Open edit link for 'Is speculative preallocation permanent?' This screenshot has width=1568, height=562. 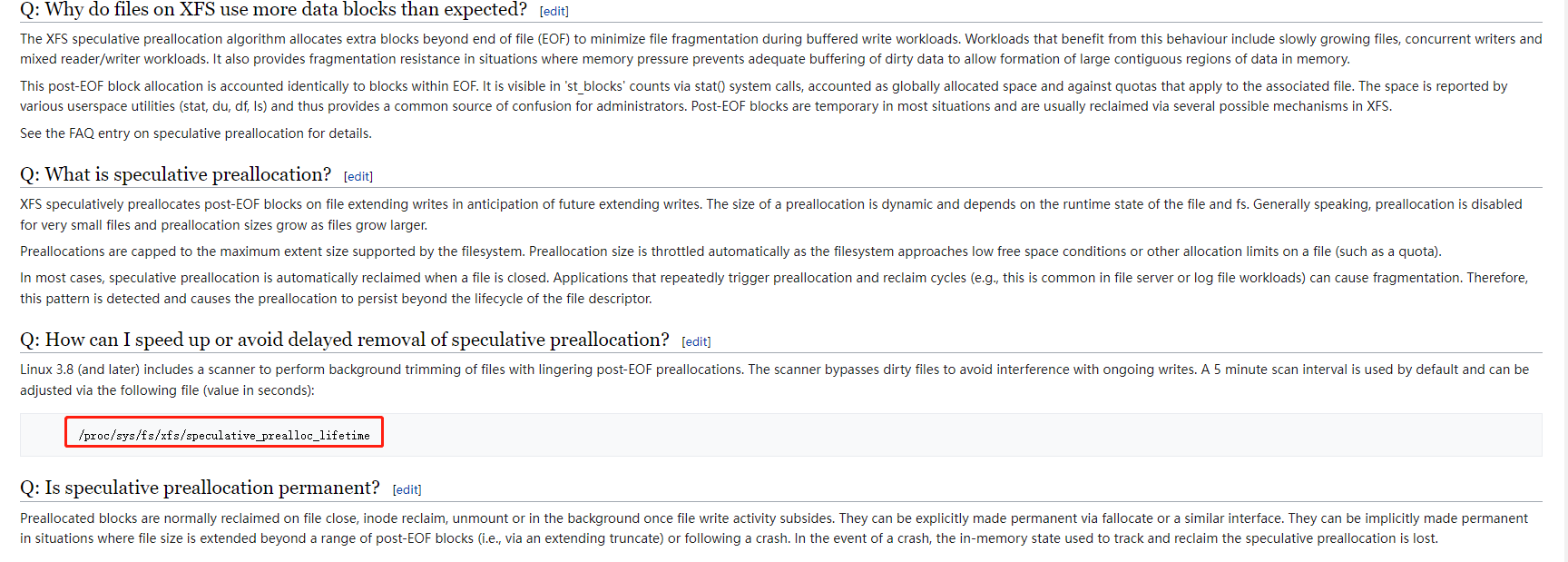coord(407,489)
